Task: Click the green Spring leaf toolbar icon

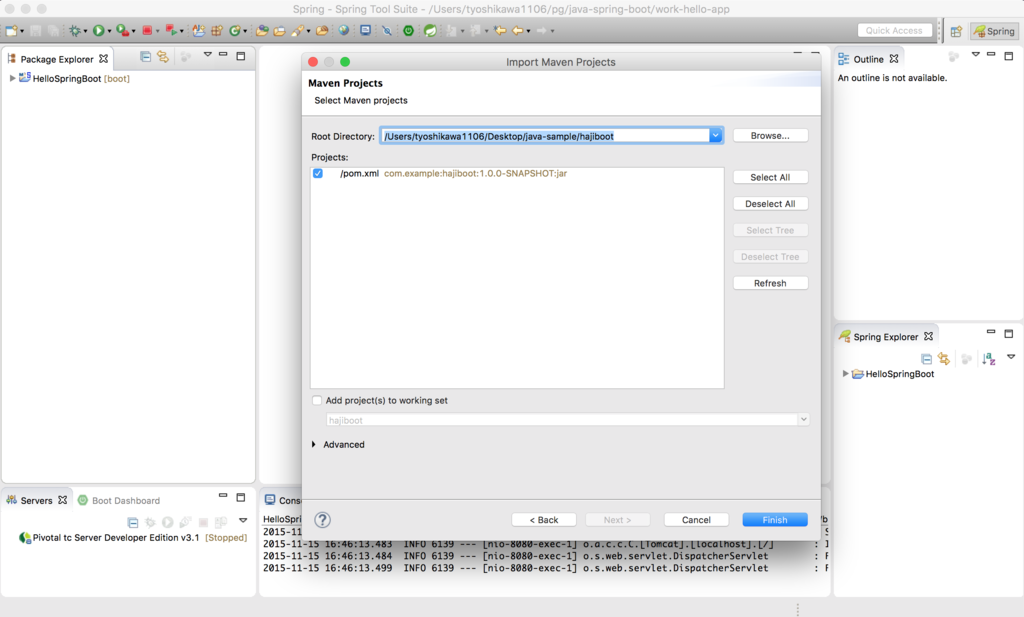Action: [x=430, y=31]
